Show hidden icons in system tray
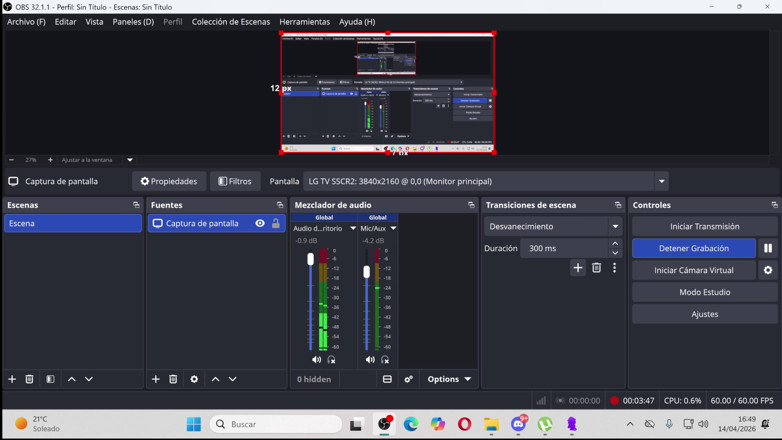Screen dimensions: 782x440 [x=630, y=424]
